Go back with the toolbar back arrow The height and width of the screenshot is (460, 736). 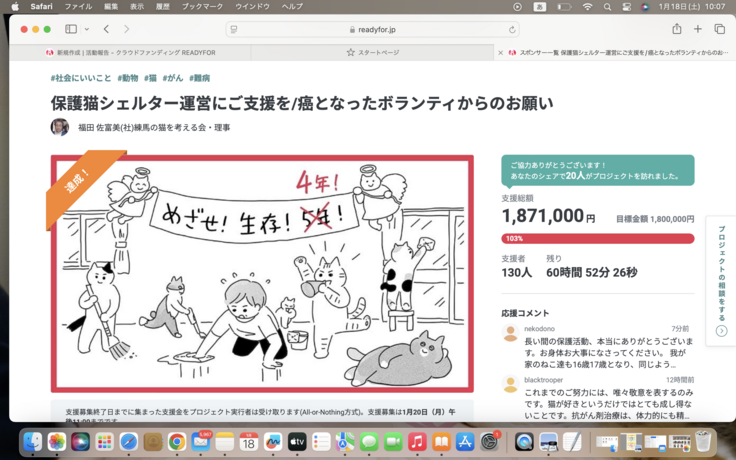pos(107,30)
